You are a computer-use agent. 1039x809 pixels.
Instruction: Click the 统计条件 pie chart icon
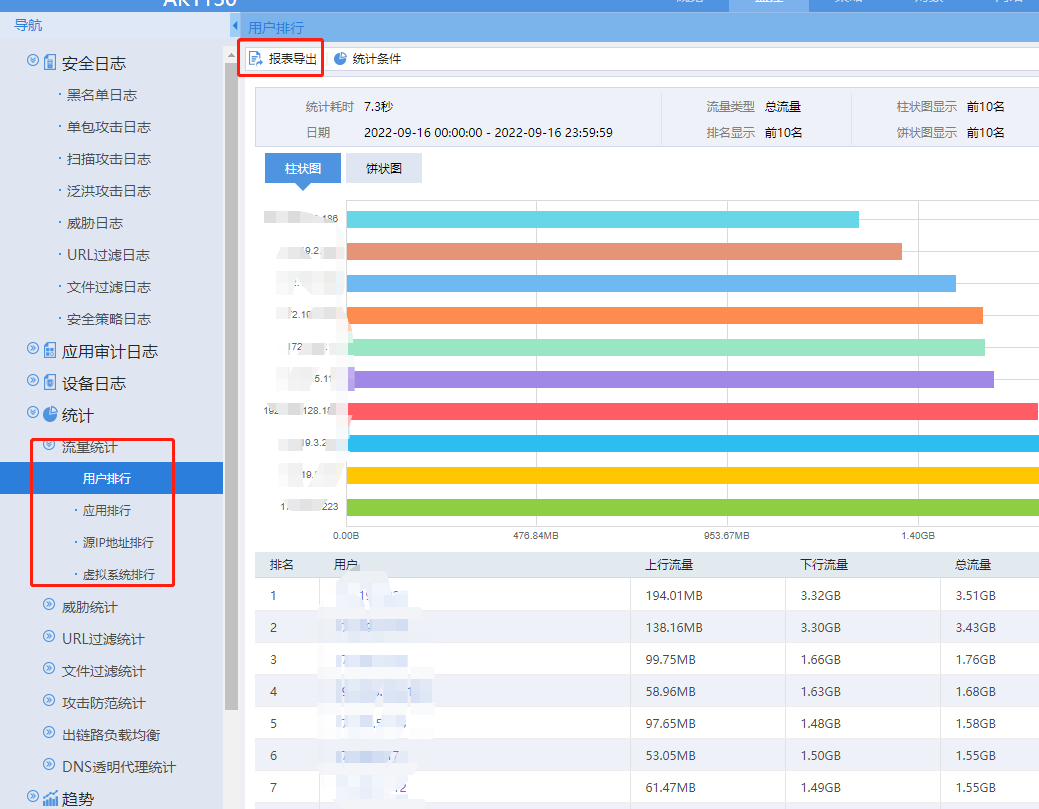click(x=340, y=59)
